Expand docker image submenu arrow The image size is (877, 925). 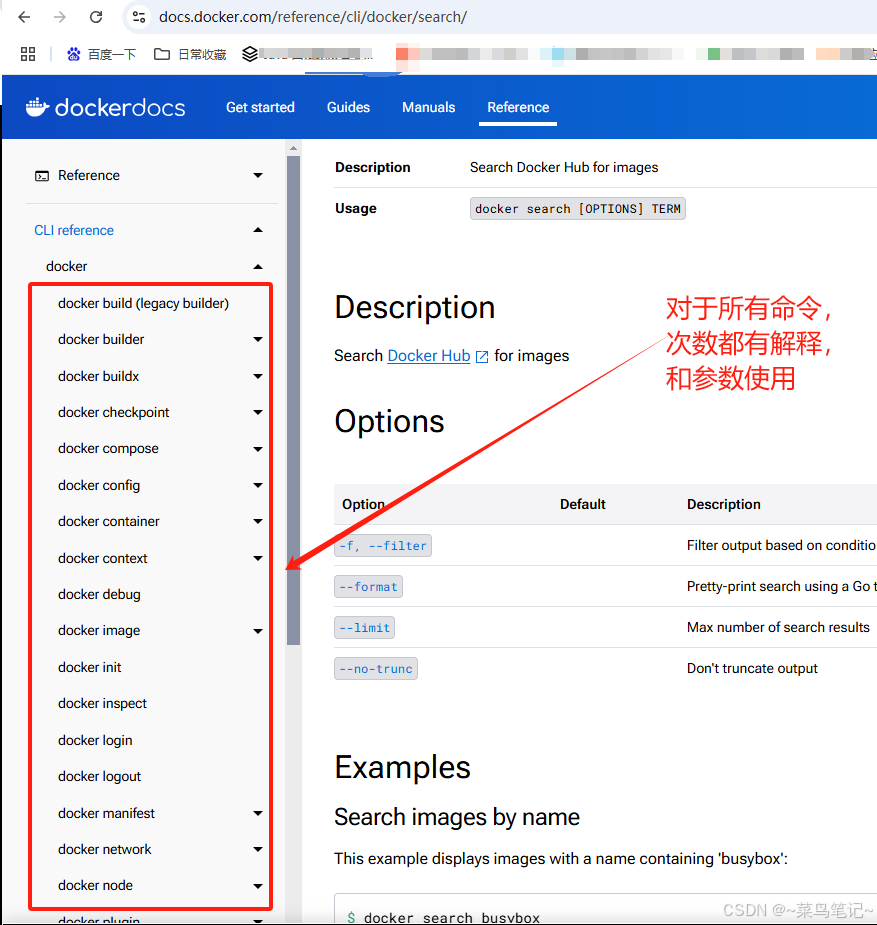[x=258, y=631]
